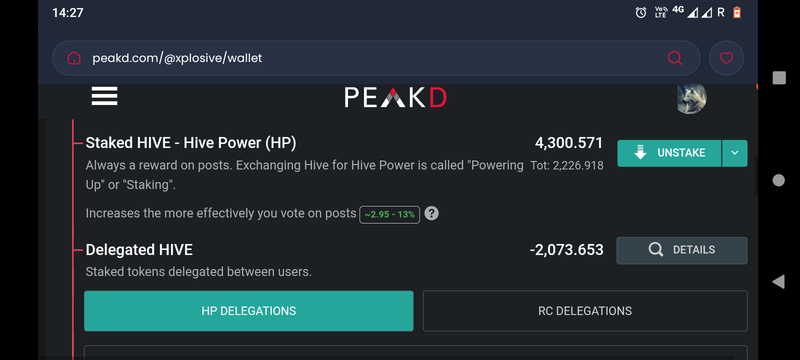Click the Staked HIVE - Hive Power heading

(x=191, y=143)
